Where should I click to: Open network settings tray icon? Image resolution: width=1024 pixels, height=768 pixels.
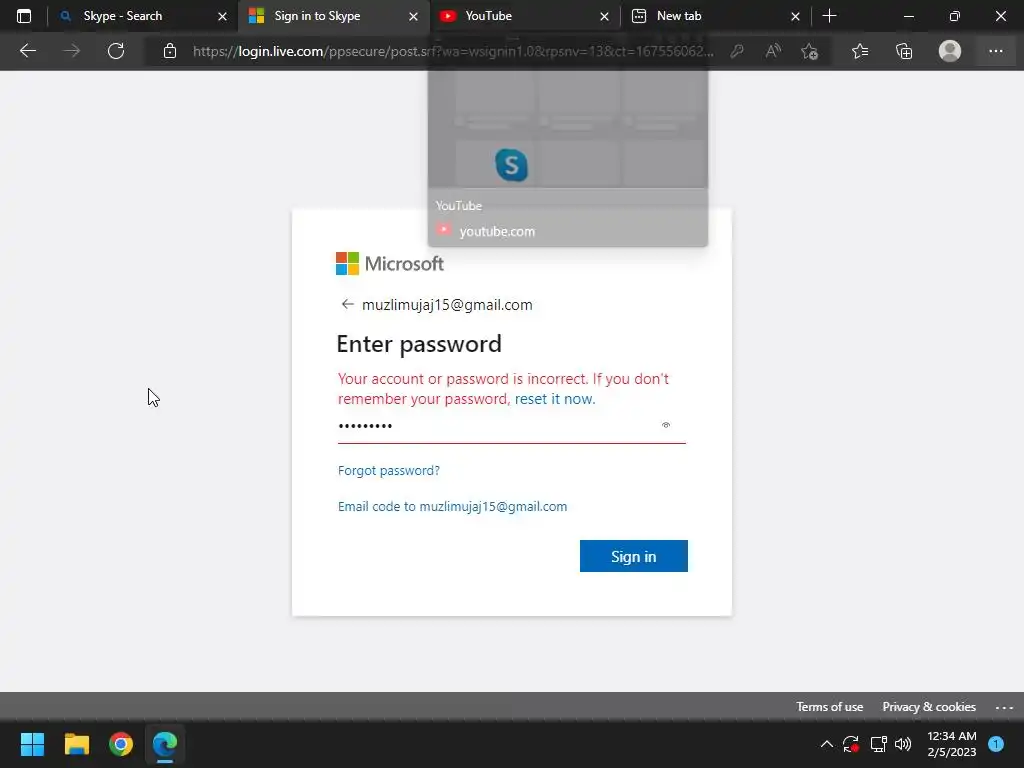click(878, 744)
